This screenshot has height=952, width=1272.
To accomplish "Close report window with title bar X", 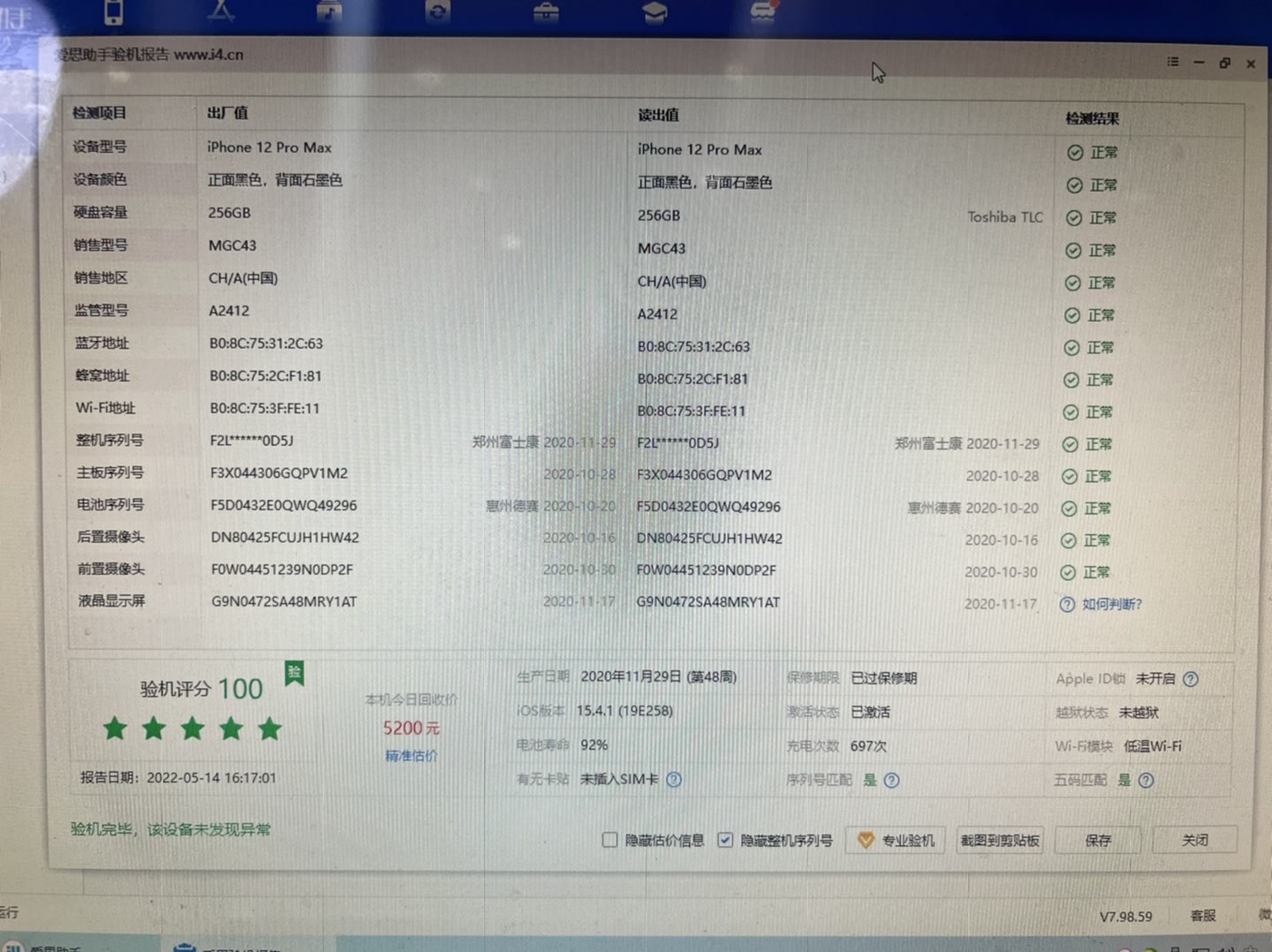I will 1251,64.
